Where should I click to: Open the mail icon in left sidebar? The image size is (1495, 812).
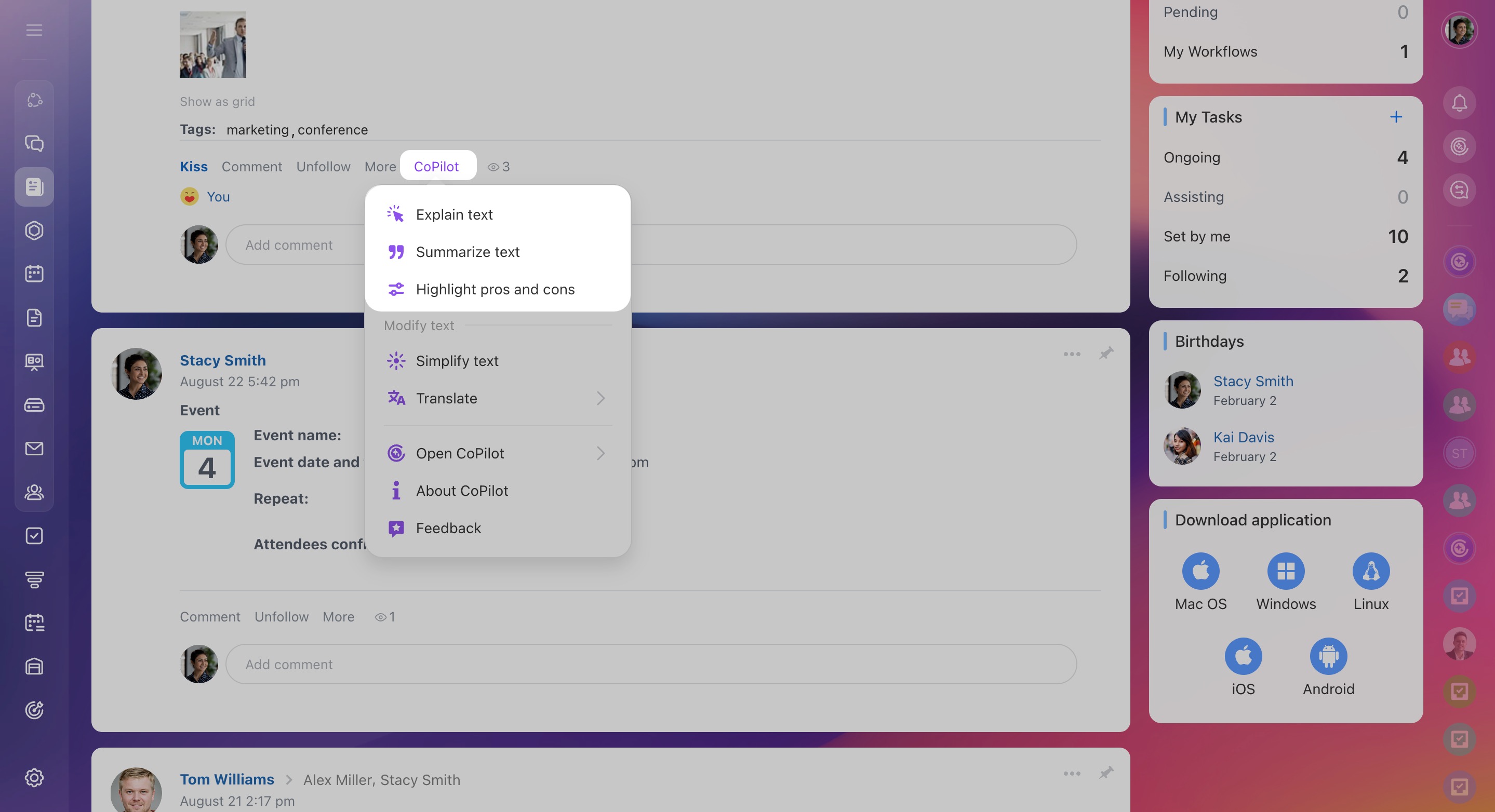pos(34,449)
